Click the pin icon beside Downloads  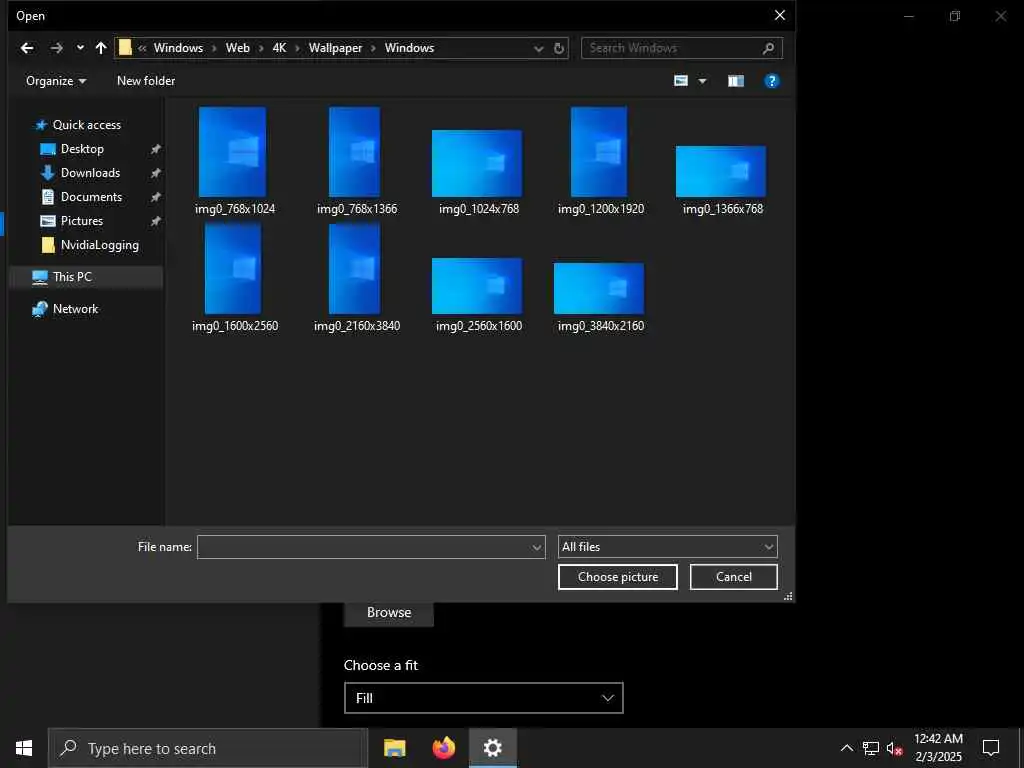[x=155, y=173]
